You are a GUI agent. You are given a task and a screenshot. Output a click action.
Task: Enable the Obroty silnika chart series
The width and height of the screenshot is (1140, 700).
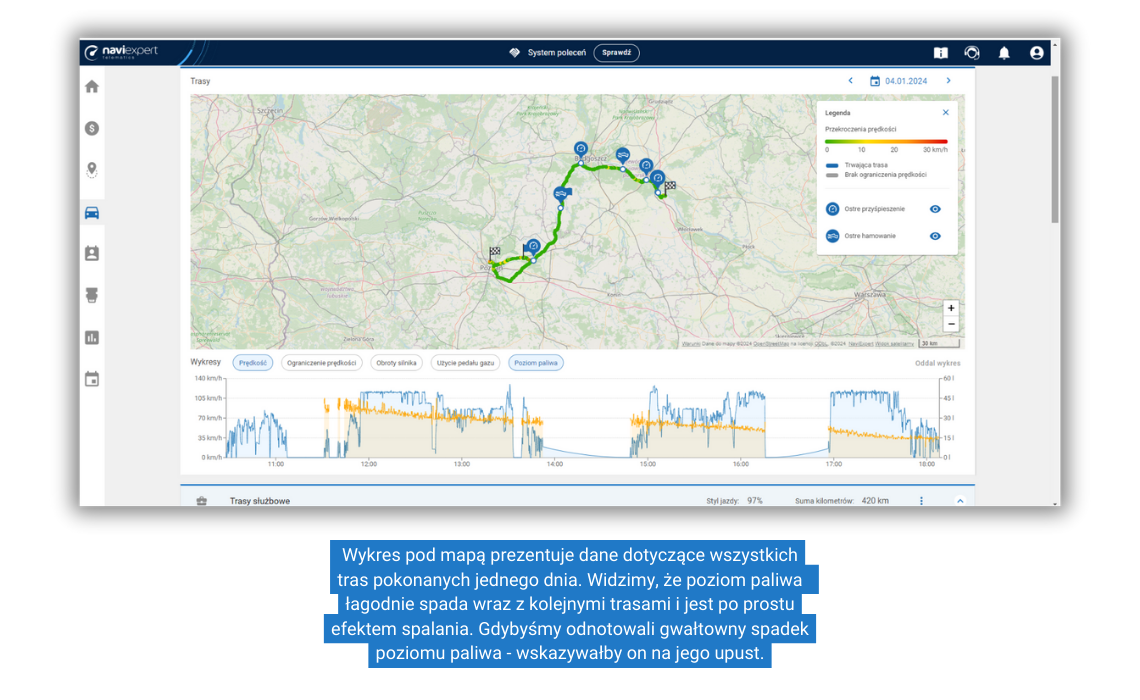397,363
